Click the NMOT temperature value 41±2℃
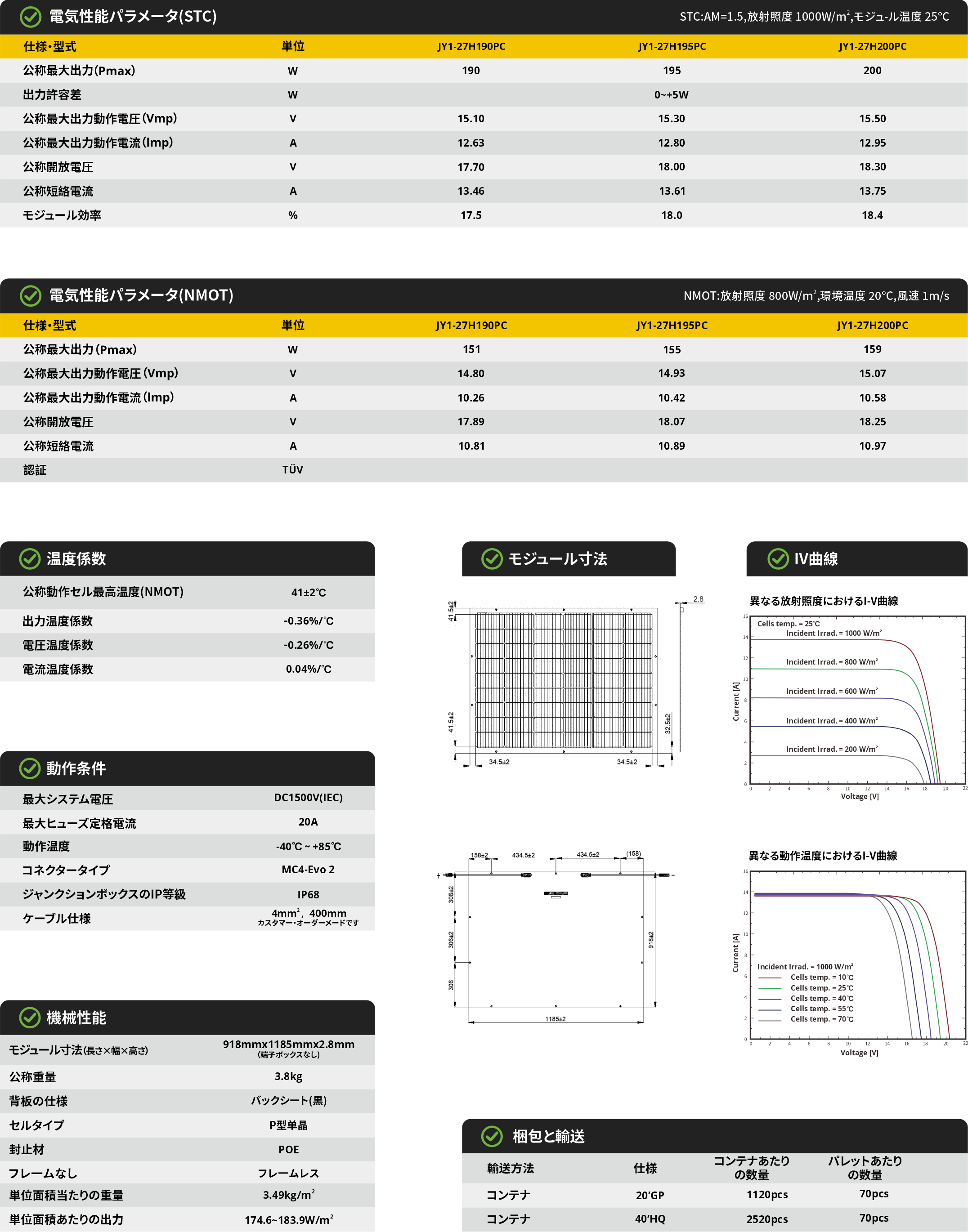This screenshot has height=1232, width=968. click(308, 593)
